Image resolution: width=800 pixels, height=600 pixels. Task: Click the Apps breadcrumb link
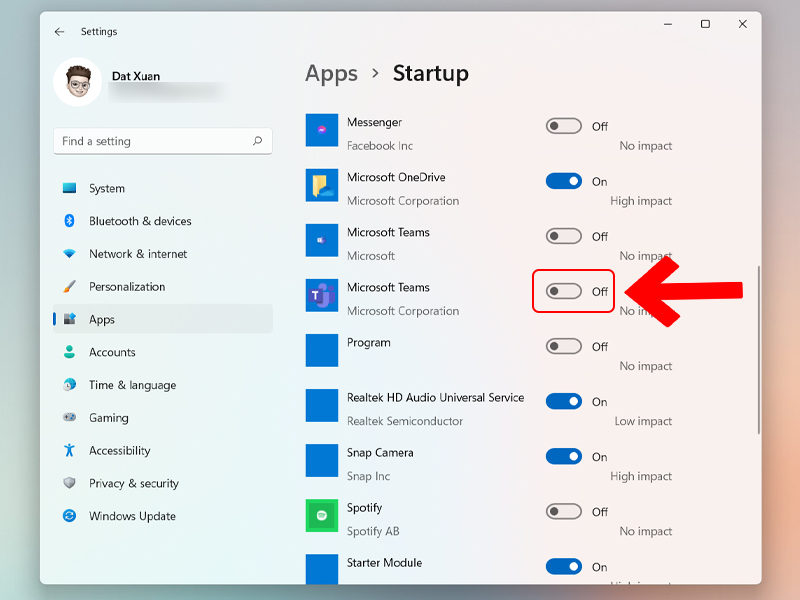[331, 73]
